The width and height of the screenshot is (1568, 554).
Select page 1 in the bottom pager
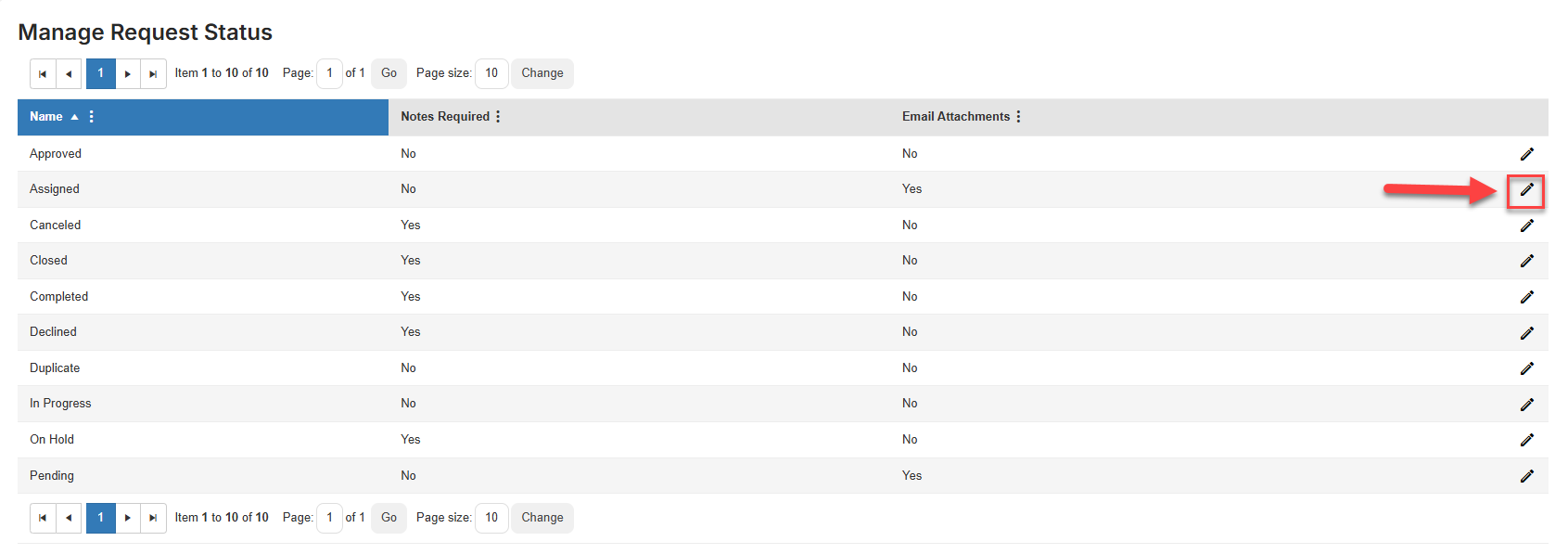(101, 518)
